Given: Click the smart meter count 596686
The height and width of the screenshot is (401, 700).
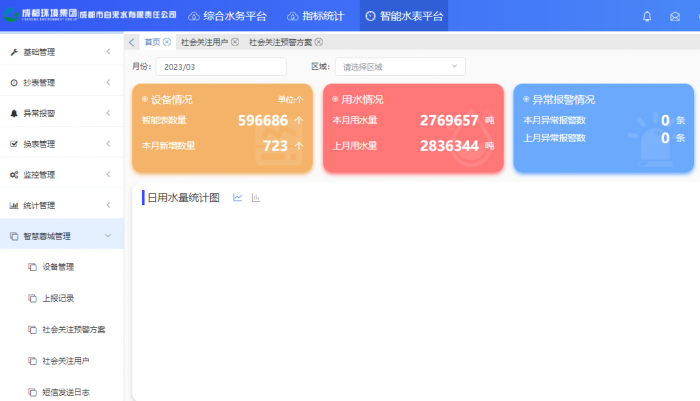Looking at the screenshot, I should click(x=262, y=121).
